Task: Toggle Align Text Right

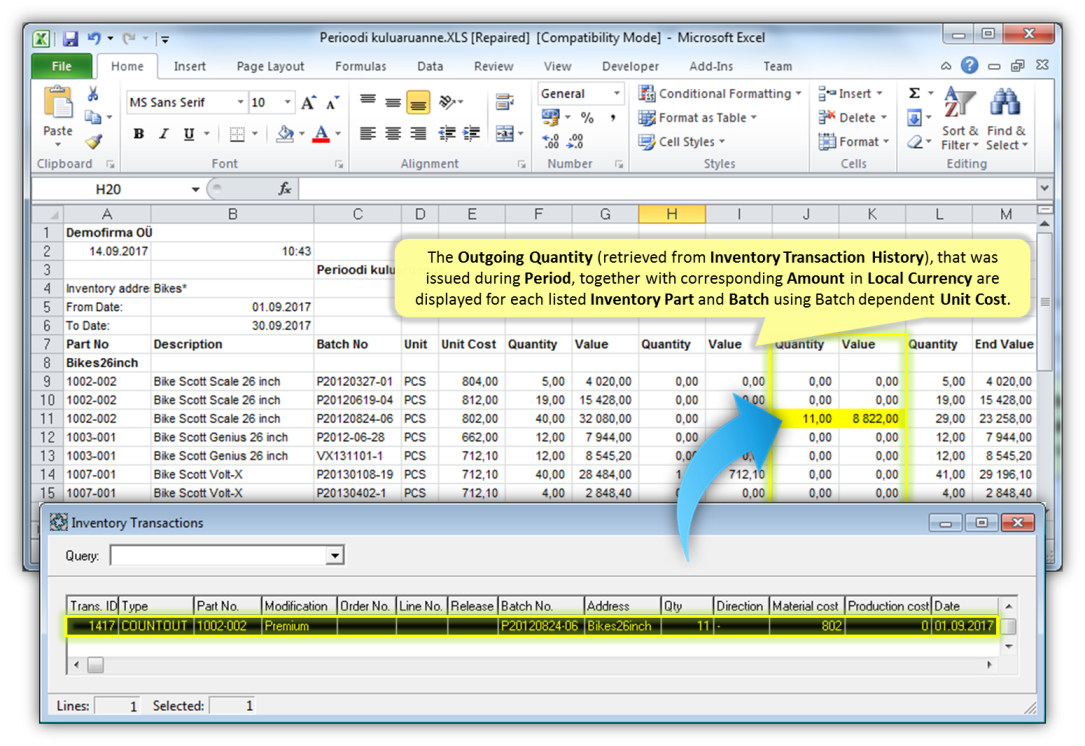Action: click(418, 134)
